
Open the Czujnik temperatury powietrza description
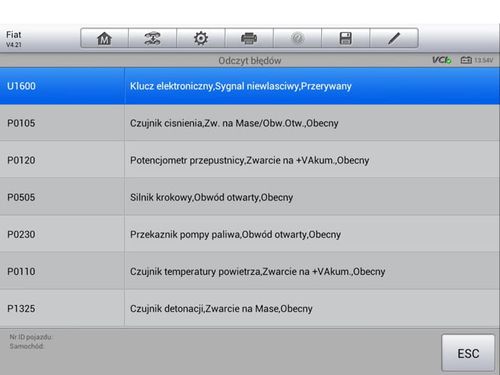[257, 272]
